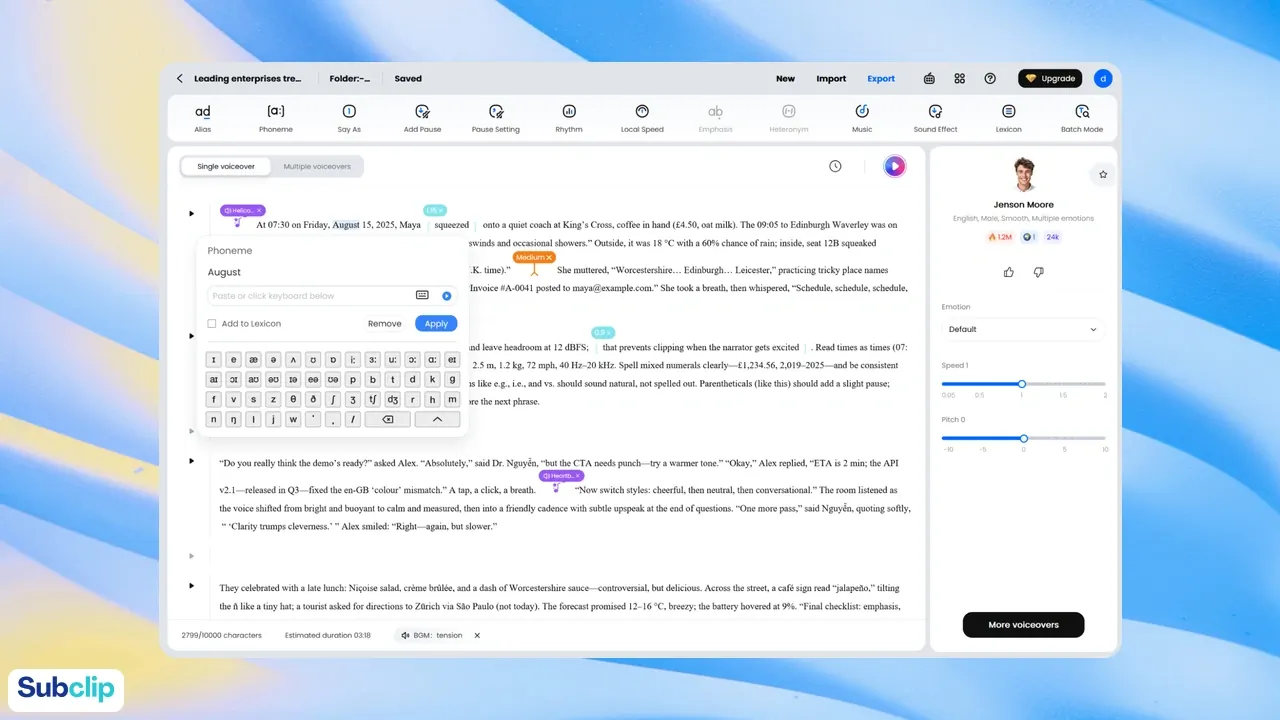This screenshot has width=1280, height=720.
Task: Click the robot icon in the header
Action: pyautogui.click(x=929, y=78)
